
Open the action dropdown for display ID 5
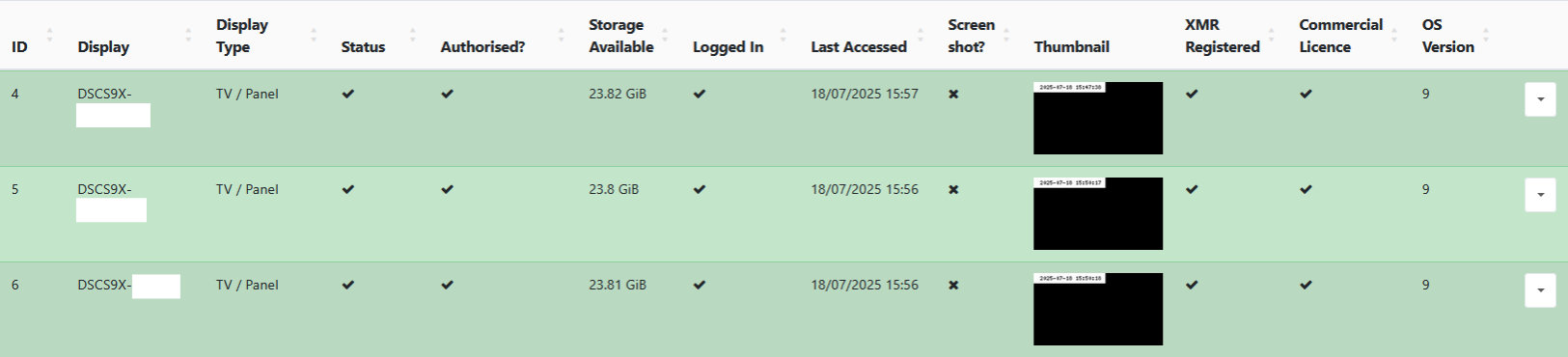click(x=1540, y=195)
